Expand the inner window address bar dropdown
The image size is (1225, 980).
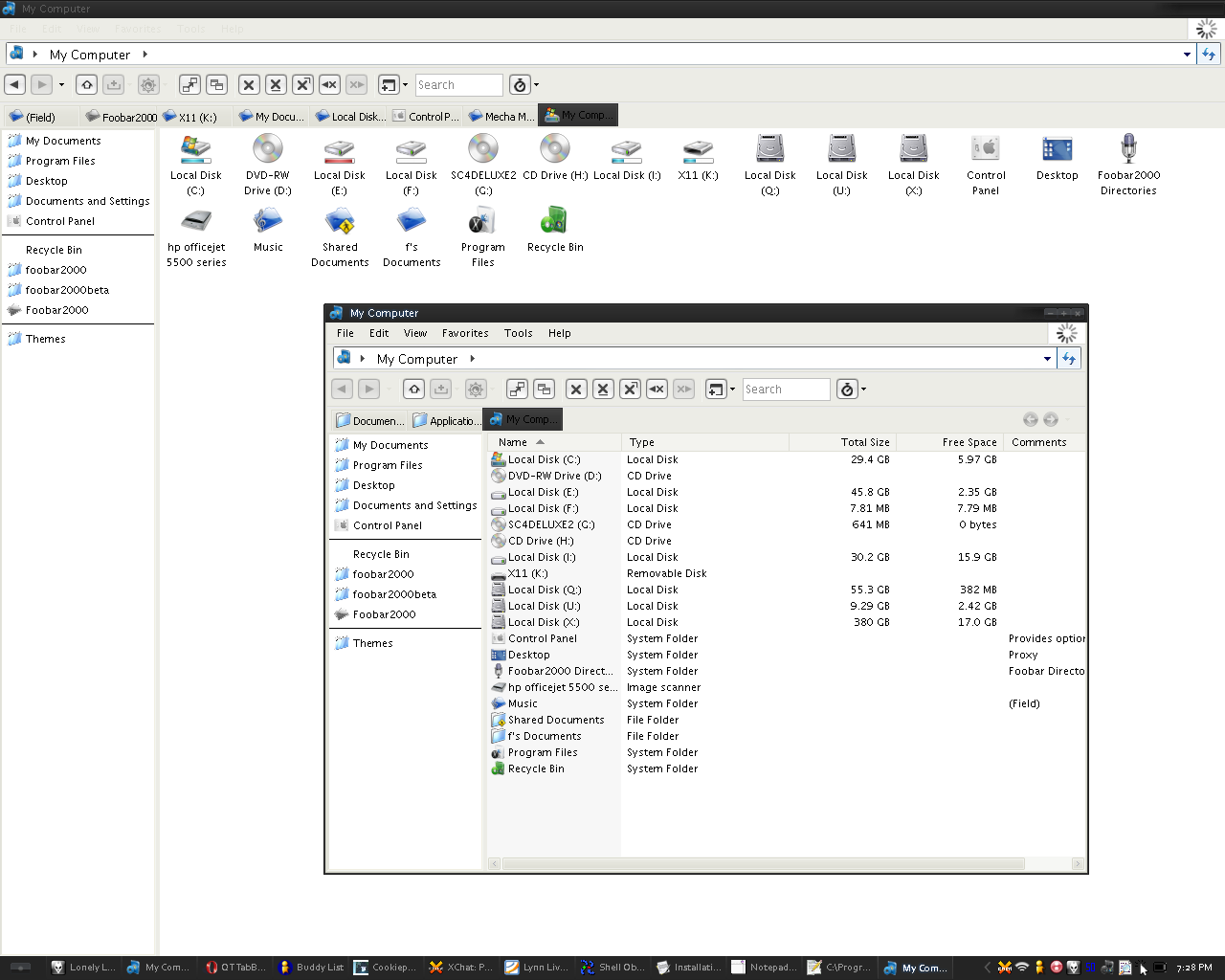1047,359
